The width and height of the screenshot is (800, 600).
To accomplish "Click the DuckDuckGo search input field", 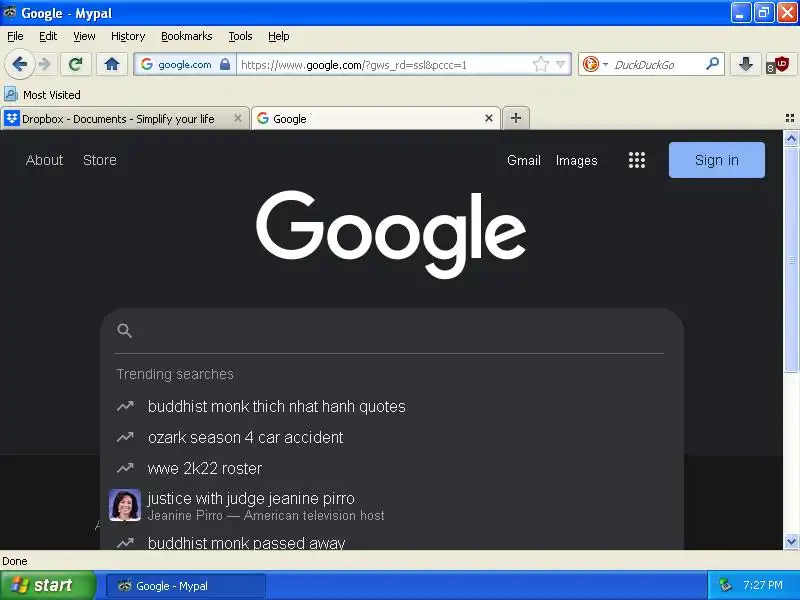I will pos(657,65).
